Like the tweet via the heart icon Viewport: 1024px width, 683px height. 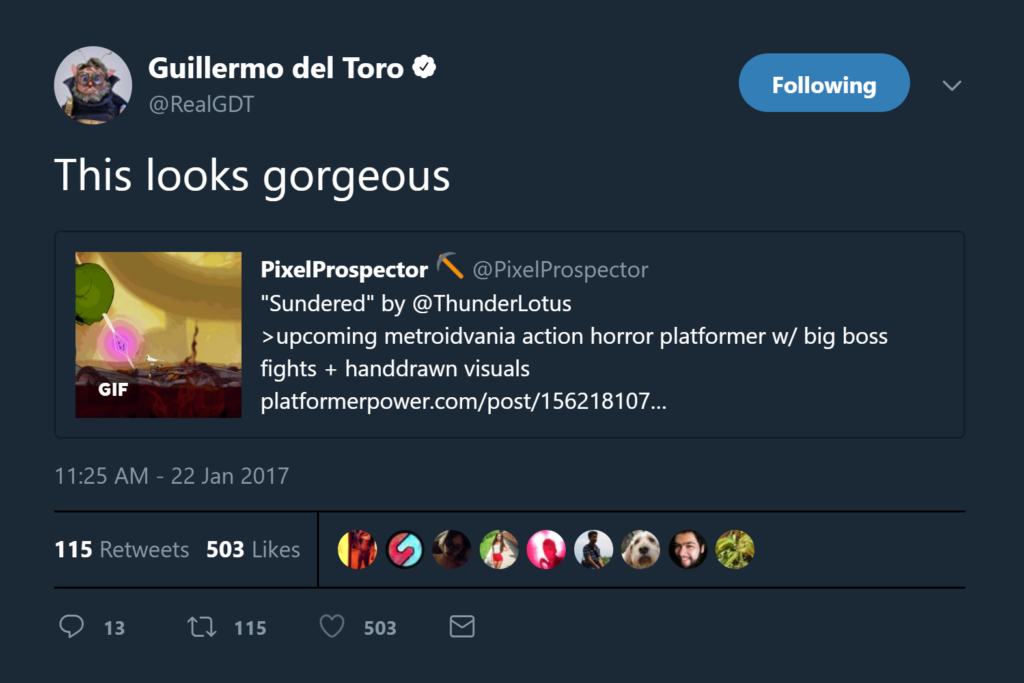pos(331,626)
